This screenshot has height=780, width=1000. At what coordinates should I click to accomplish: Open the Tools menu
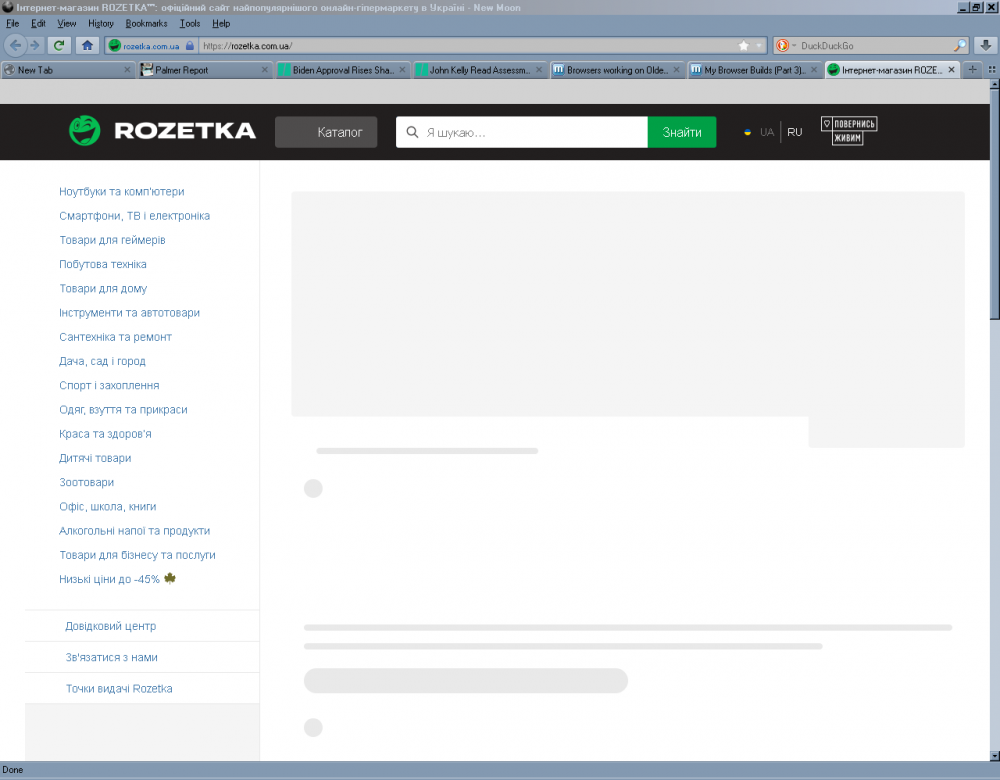189,24
